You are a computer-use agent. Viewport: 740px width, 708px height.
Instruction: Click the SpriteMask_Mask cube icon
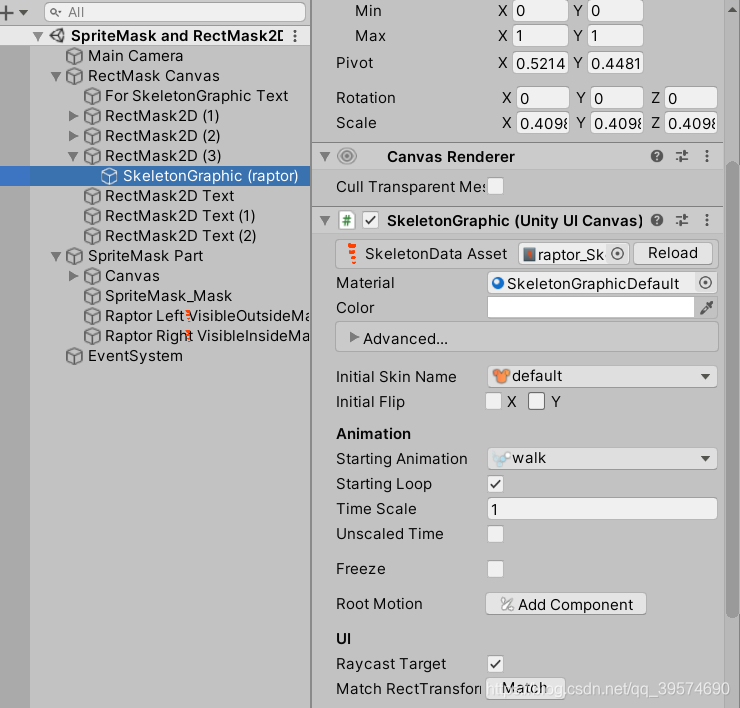pos(92,296)
